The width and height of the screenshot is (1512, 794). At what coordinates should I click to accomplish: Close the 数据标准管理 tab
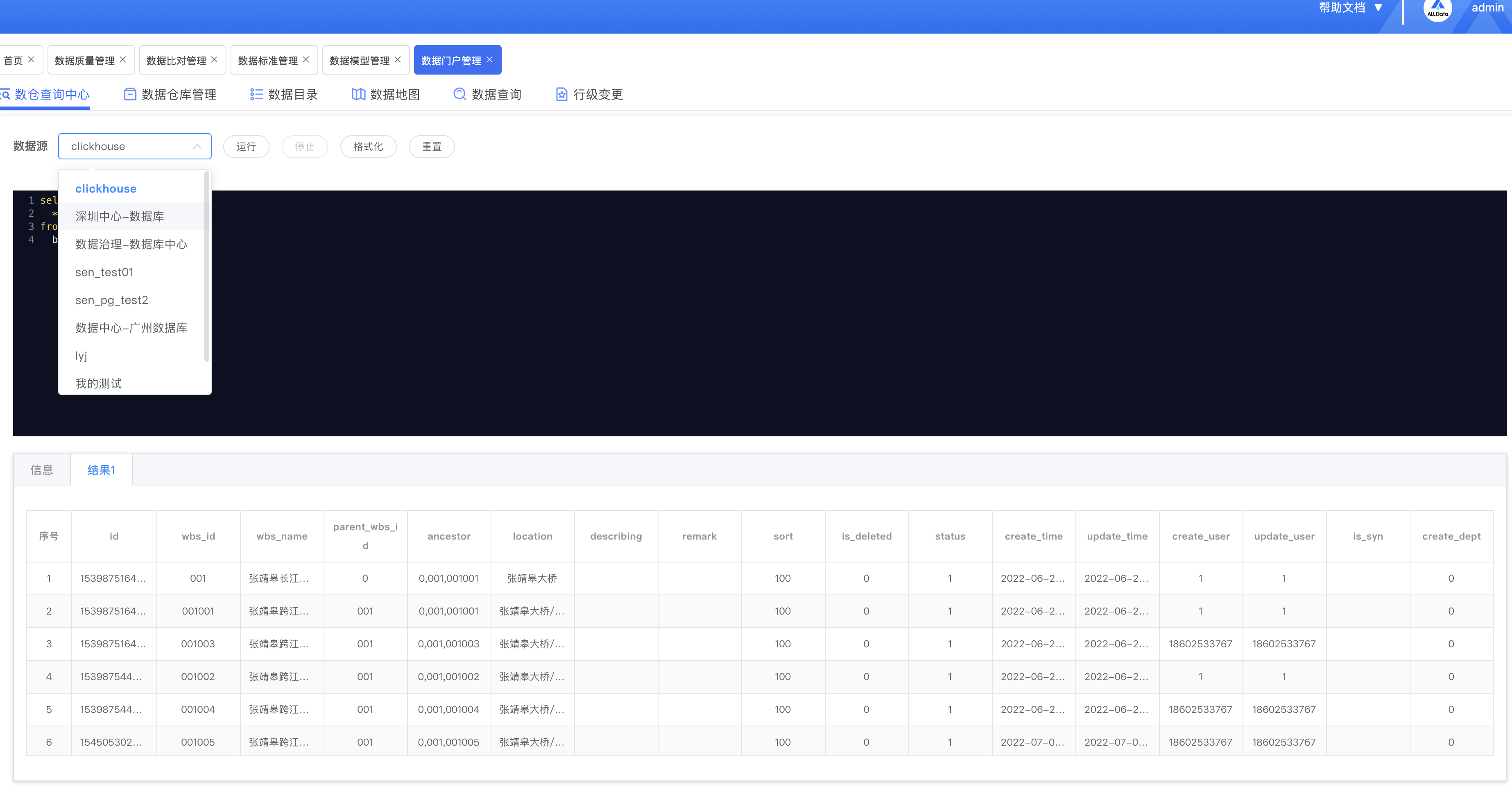[306, 60]
